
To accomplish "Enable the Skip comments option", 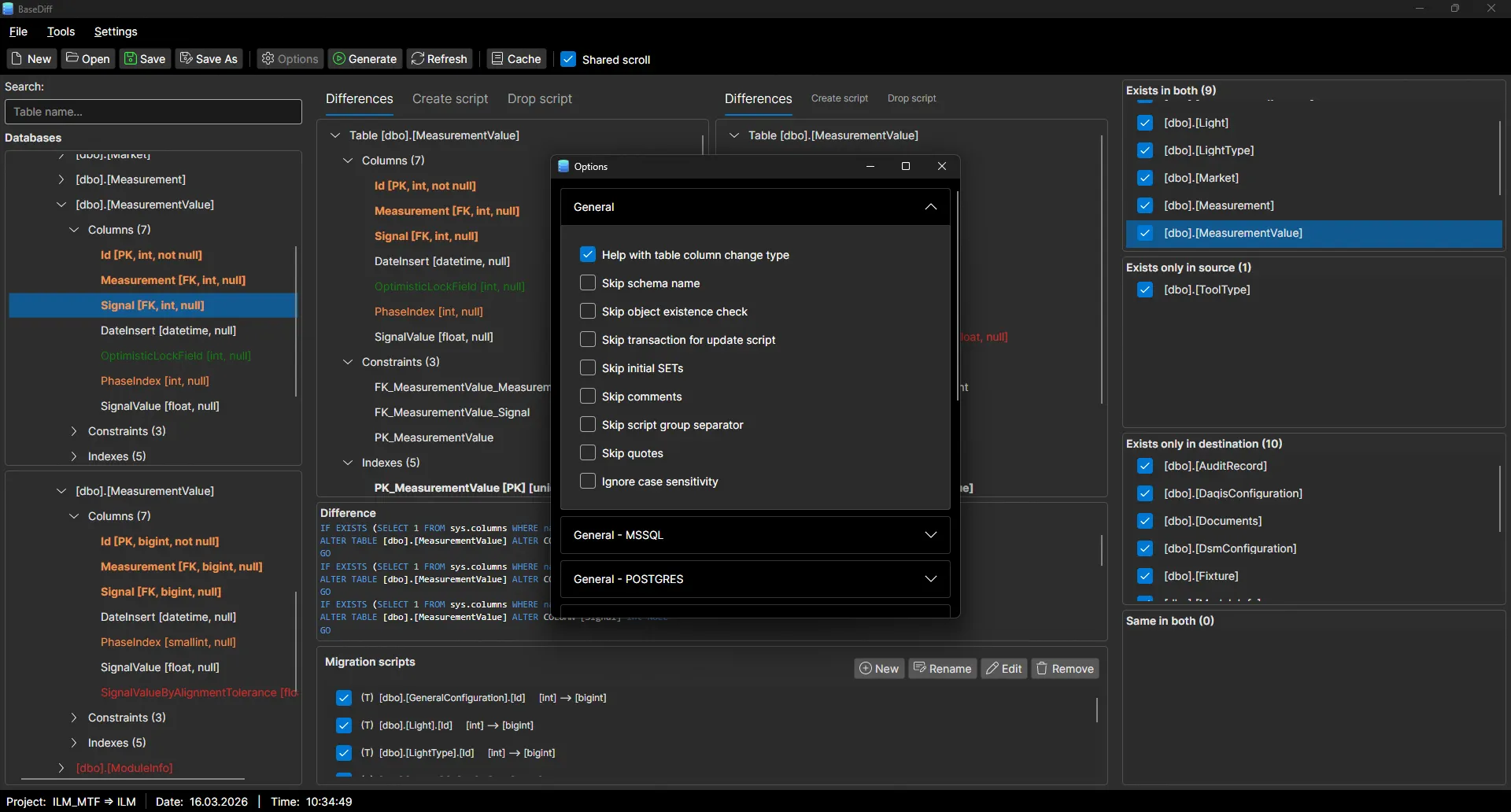I will [588, 396].
